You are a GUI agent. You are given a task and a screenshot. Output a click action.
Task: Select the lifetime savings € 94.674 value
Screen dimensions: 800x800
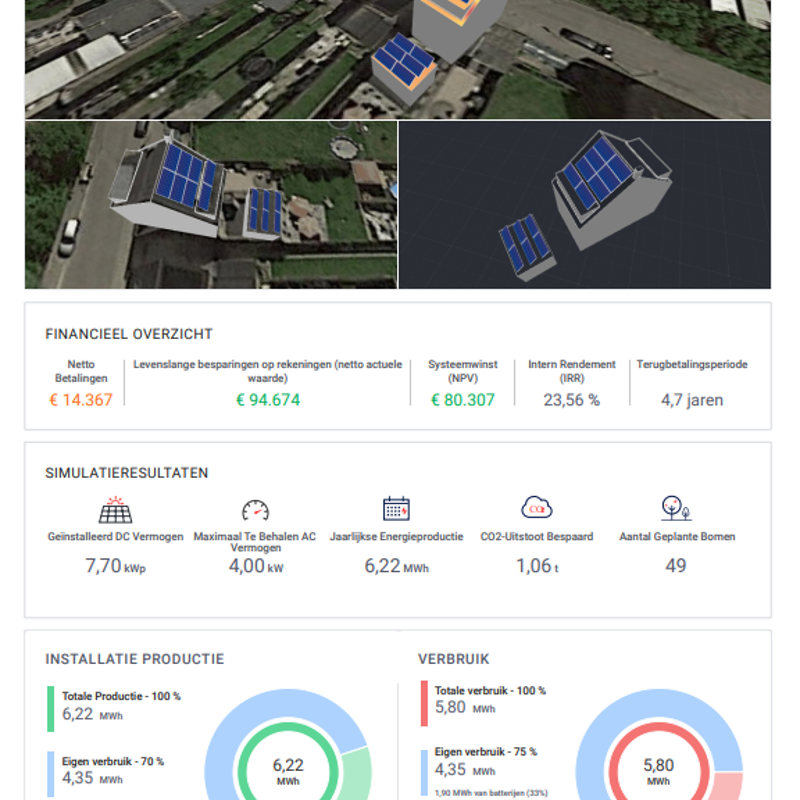pyautogui.click(x=268, y=400)
